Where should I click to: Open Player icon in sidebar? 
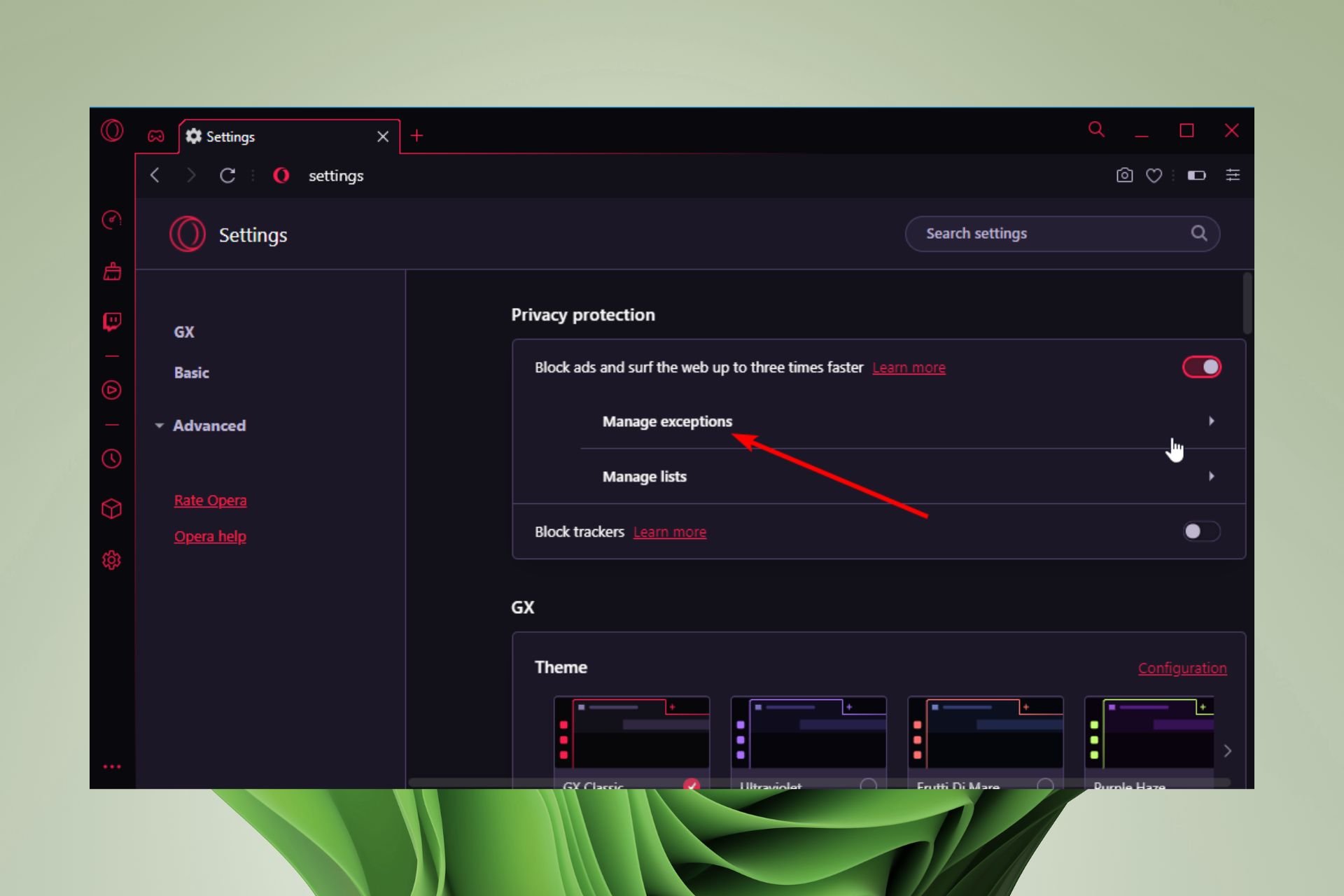click(112, 390)
